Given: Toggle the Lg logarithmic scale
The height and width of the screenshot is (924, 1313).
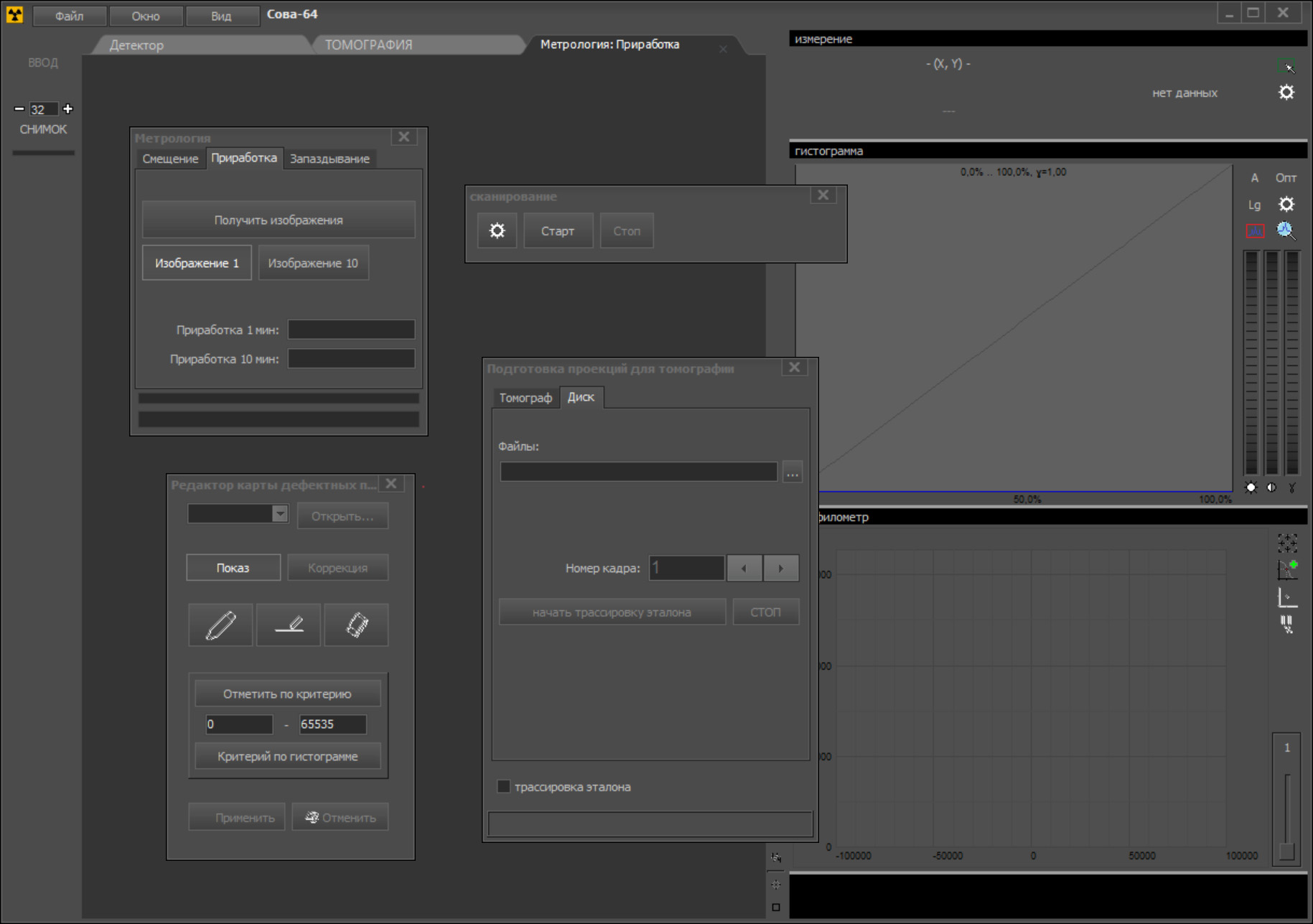Looking at the screenshot, I should click(1254, 205).
